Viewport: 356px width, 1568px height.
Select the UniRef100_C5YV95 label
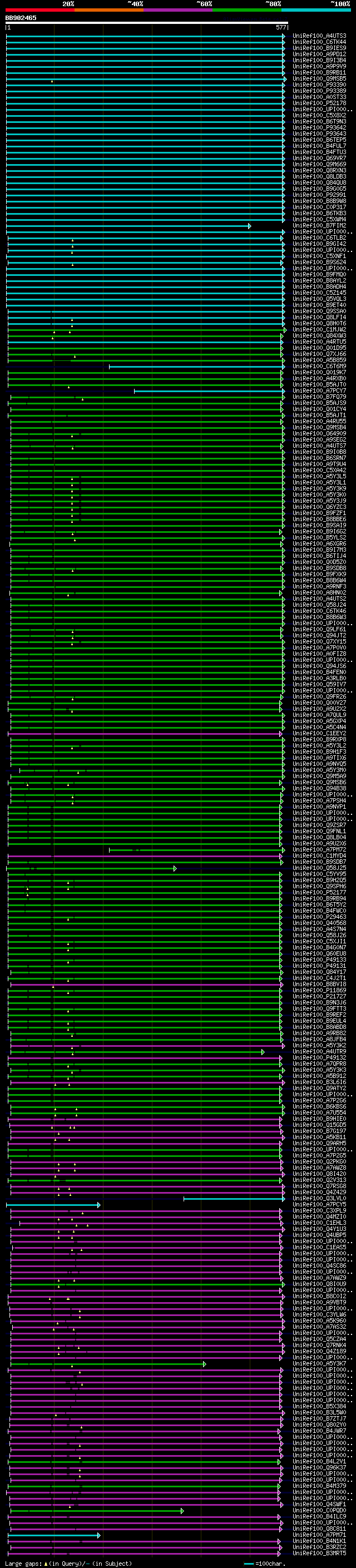point(319,874)
